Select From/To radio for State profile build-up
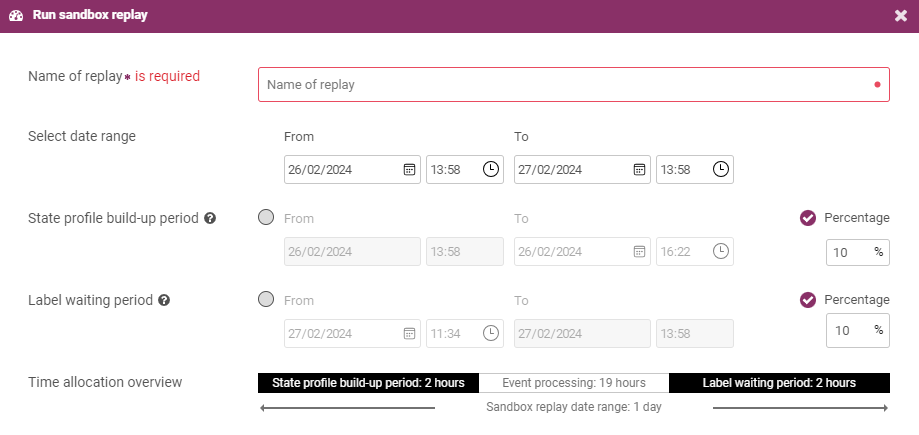 (x=266, y=218)
